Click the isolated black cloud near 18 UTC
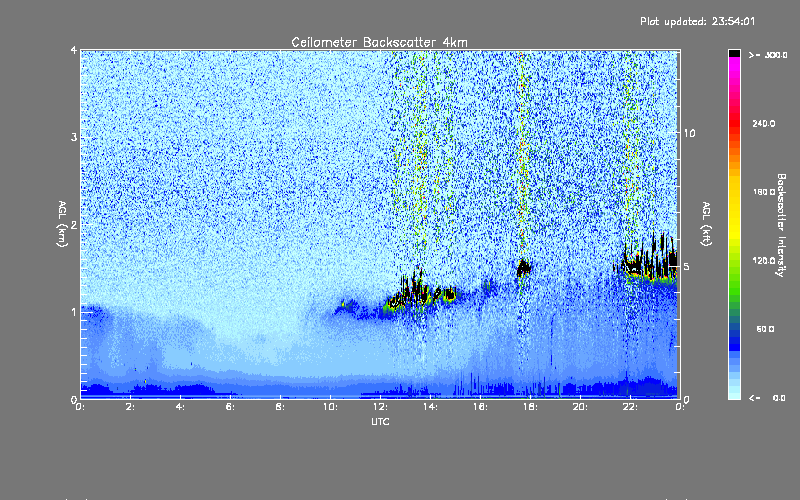Screen dimensions: 800x500 (x=523, y=268)
